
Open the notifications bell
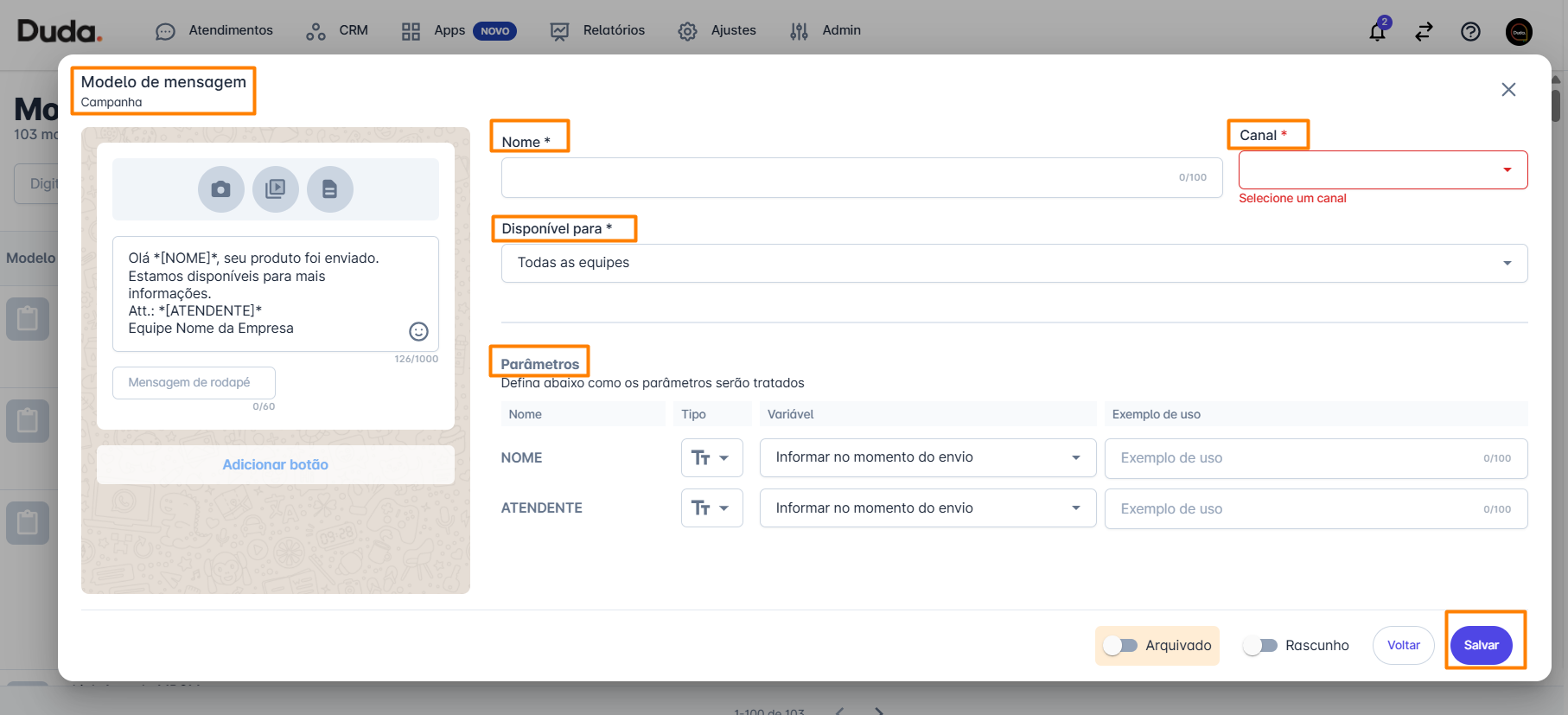pyautogui.click(x=1377, y=31)
